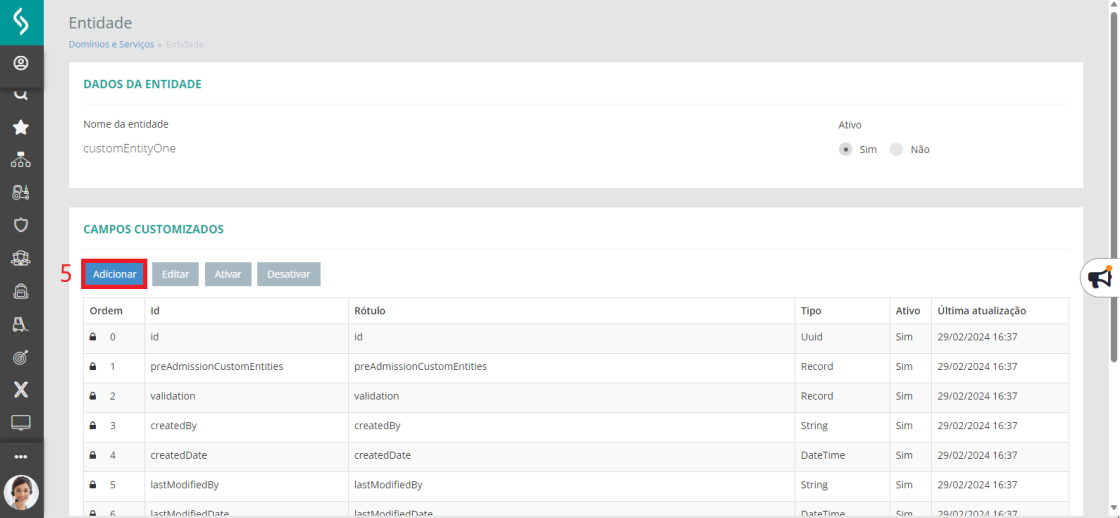Image resolution: width=1120 pixels, height=518 pixels.
Task: Open the target icon in sidebar
Action: tap(21, 357)
